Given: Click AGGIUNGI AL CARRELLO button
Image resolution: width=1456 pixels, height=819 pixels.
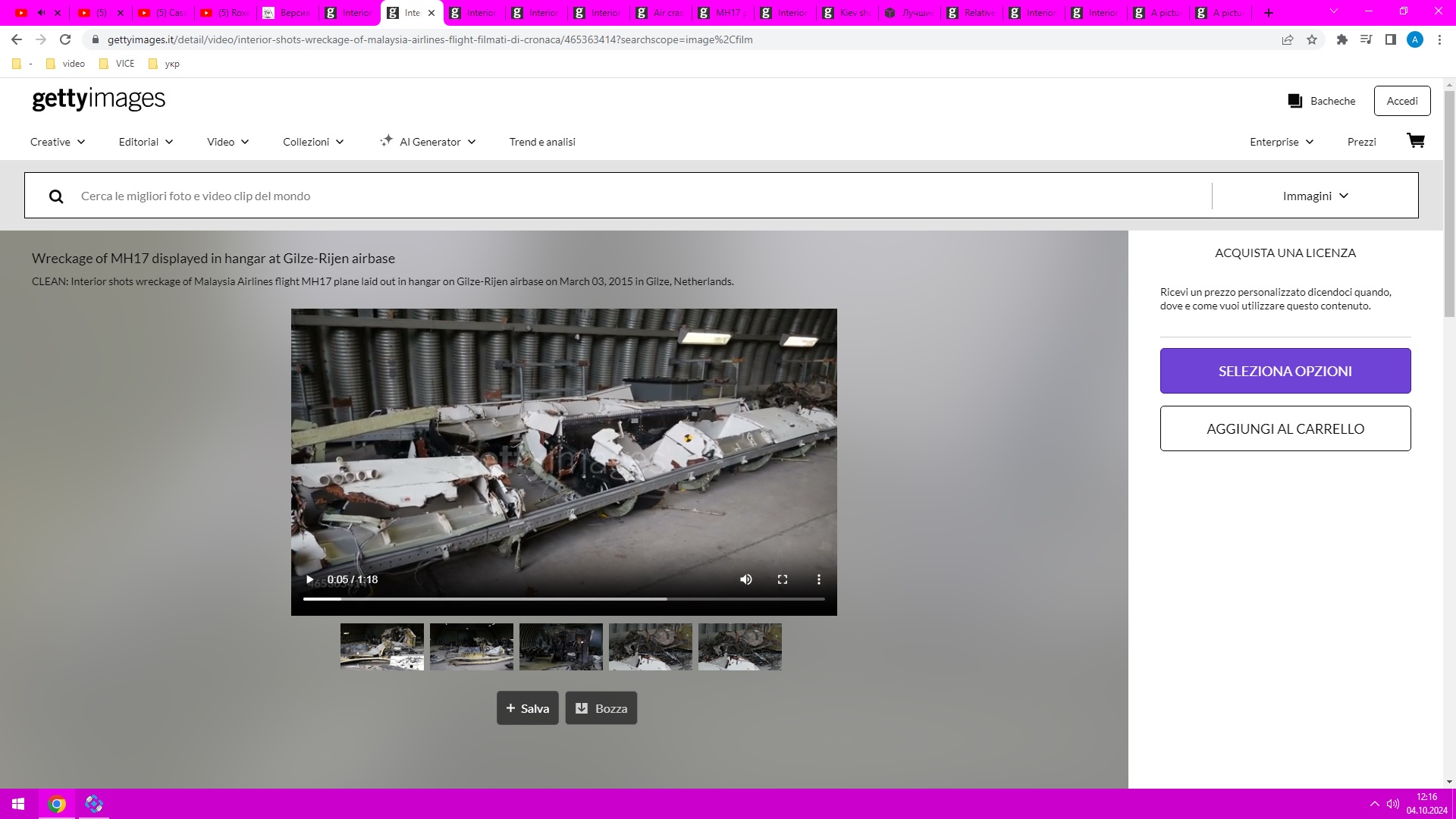Looking at the screenshot, I should tap(1285, 428).
